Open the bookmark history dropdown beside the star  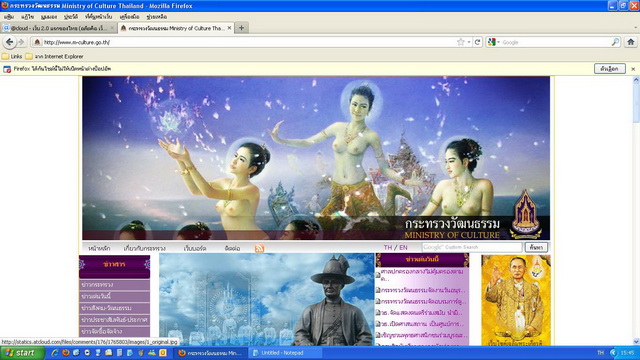click(469, 42)
